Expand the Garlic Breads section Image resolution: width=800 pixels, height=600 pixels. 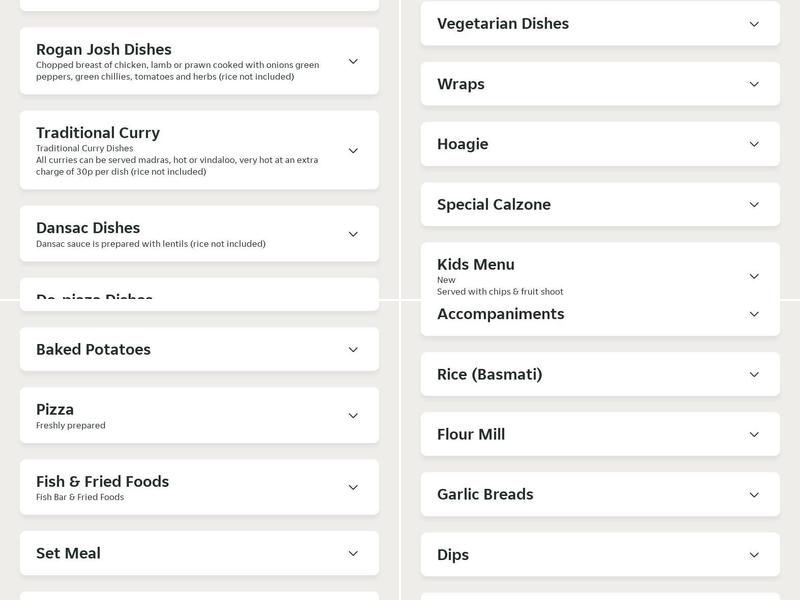(598, 494)
